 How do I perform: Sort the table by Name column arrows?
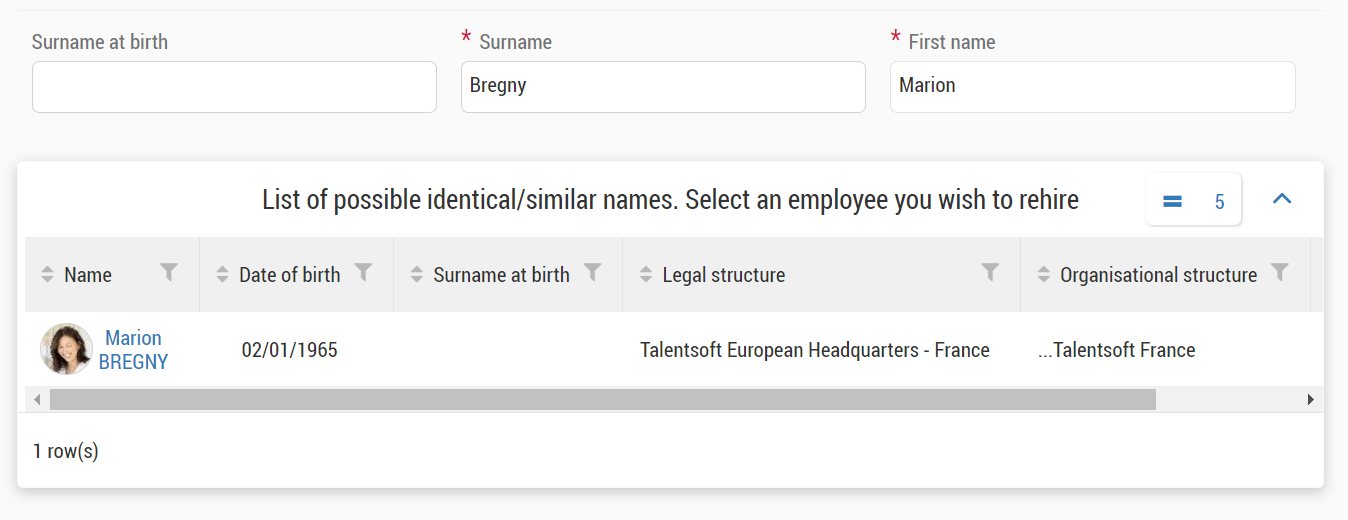tap(47, 275)
